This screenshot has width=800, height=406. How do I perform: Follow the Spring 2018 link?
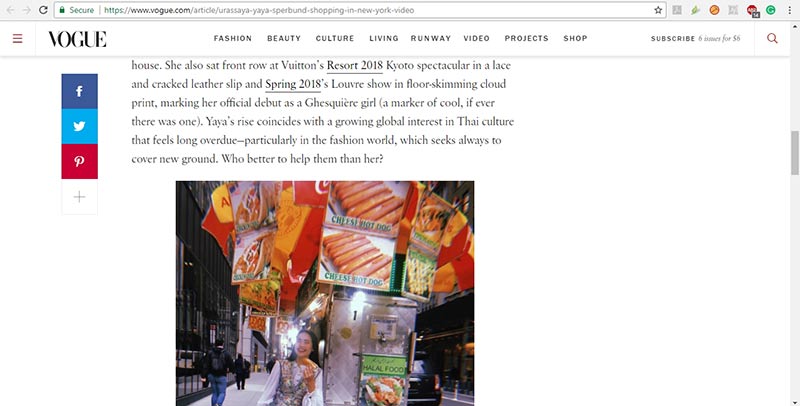293,84
